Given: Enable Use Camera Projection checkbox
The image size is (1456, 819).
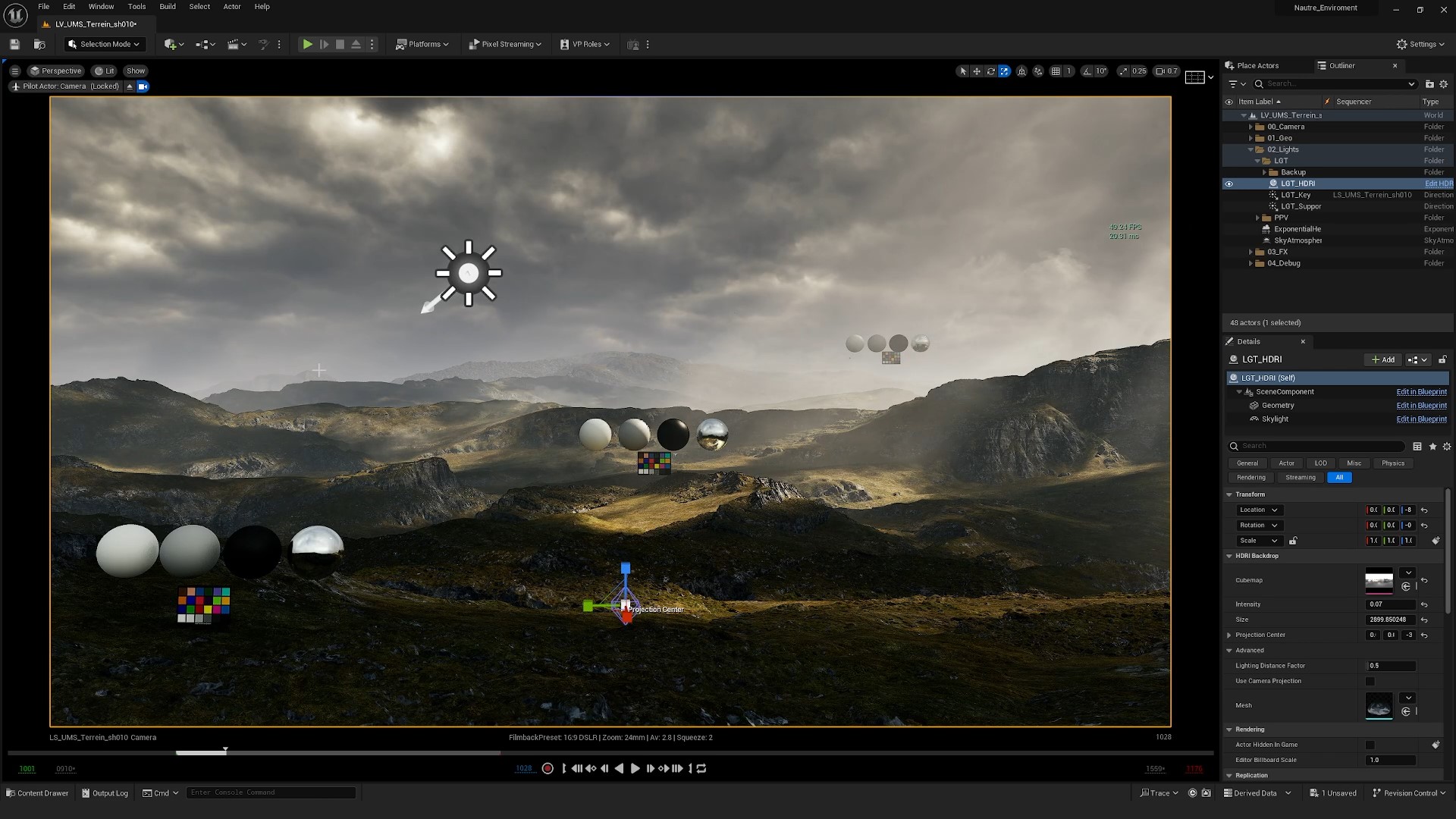Looking at the screenshot, I should pyautogui.click(x=1370, y=681).
